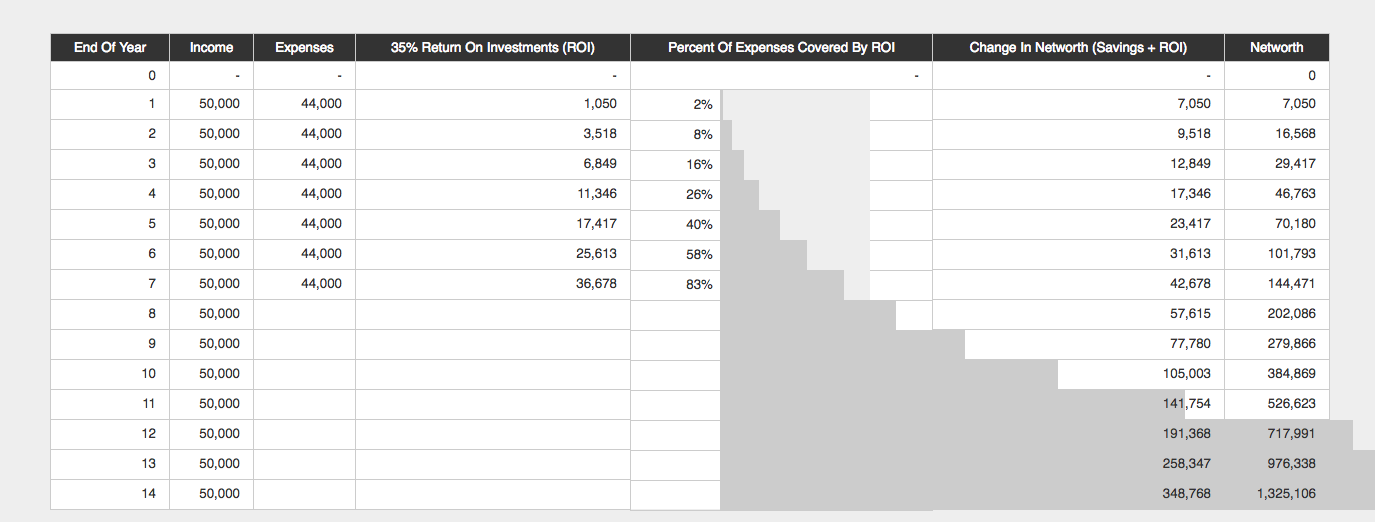Select the change in networth cell 348,768
Image resolution: width=1375 pixels, height=522 pixels.
[x=1183, y=494]
